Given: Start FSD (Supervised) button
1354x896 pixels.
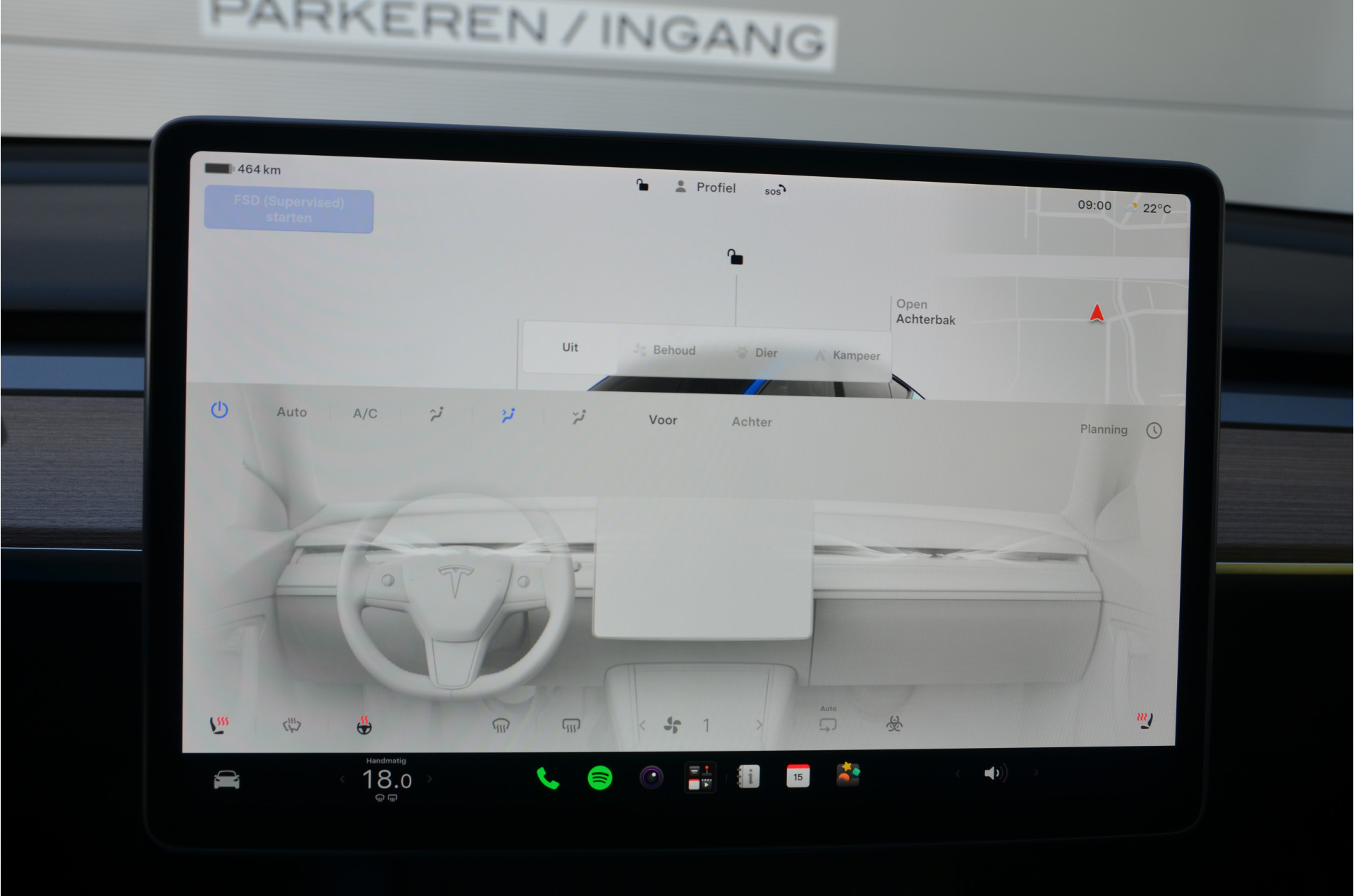Looking at the screenshot, I should click(x=288, y=209).
